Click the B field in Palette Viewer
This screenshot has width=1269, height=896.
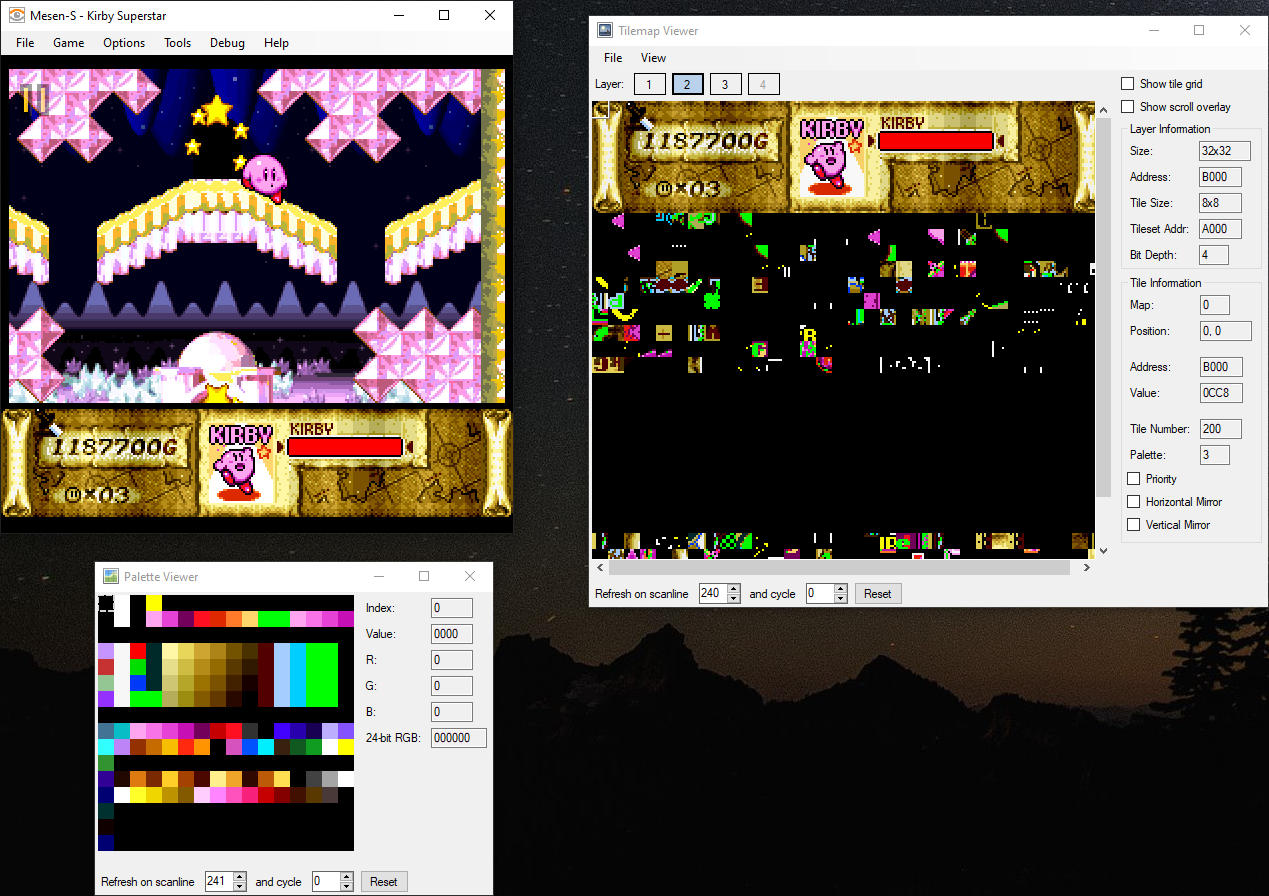[x=452, y=712]
